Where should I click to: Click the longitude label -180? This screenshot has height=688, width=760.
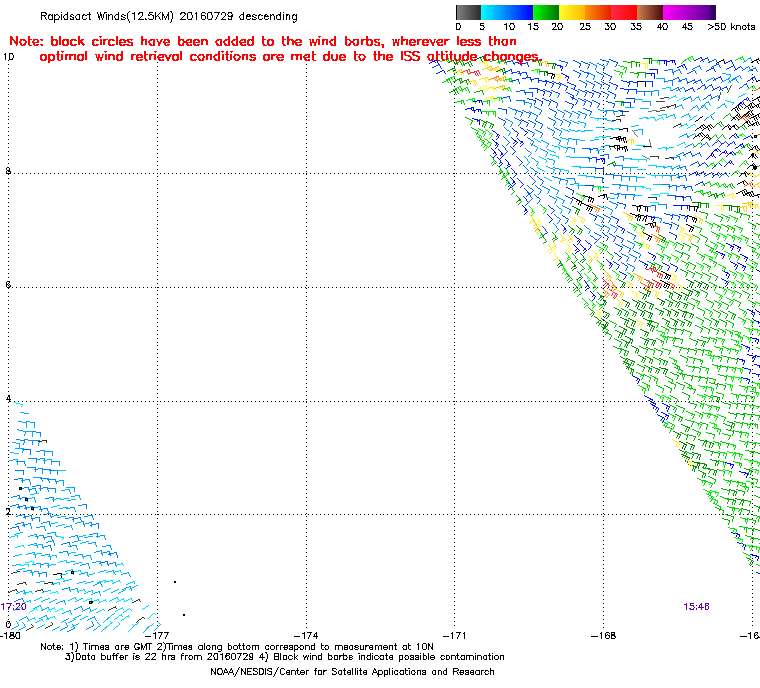(x=11, y=635)
